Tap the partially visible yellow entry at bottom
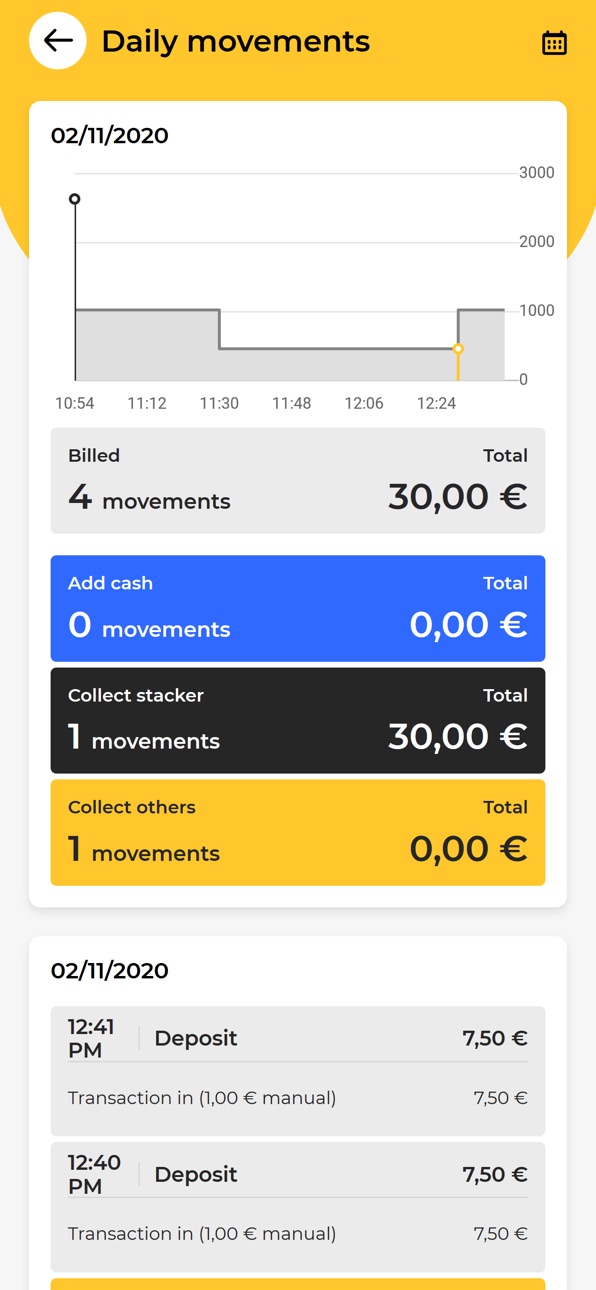Image resolution: width=596 pixels, height=1290 pixels. 298,1284
